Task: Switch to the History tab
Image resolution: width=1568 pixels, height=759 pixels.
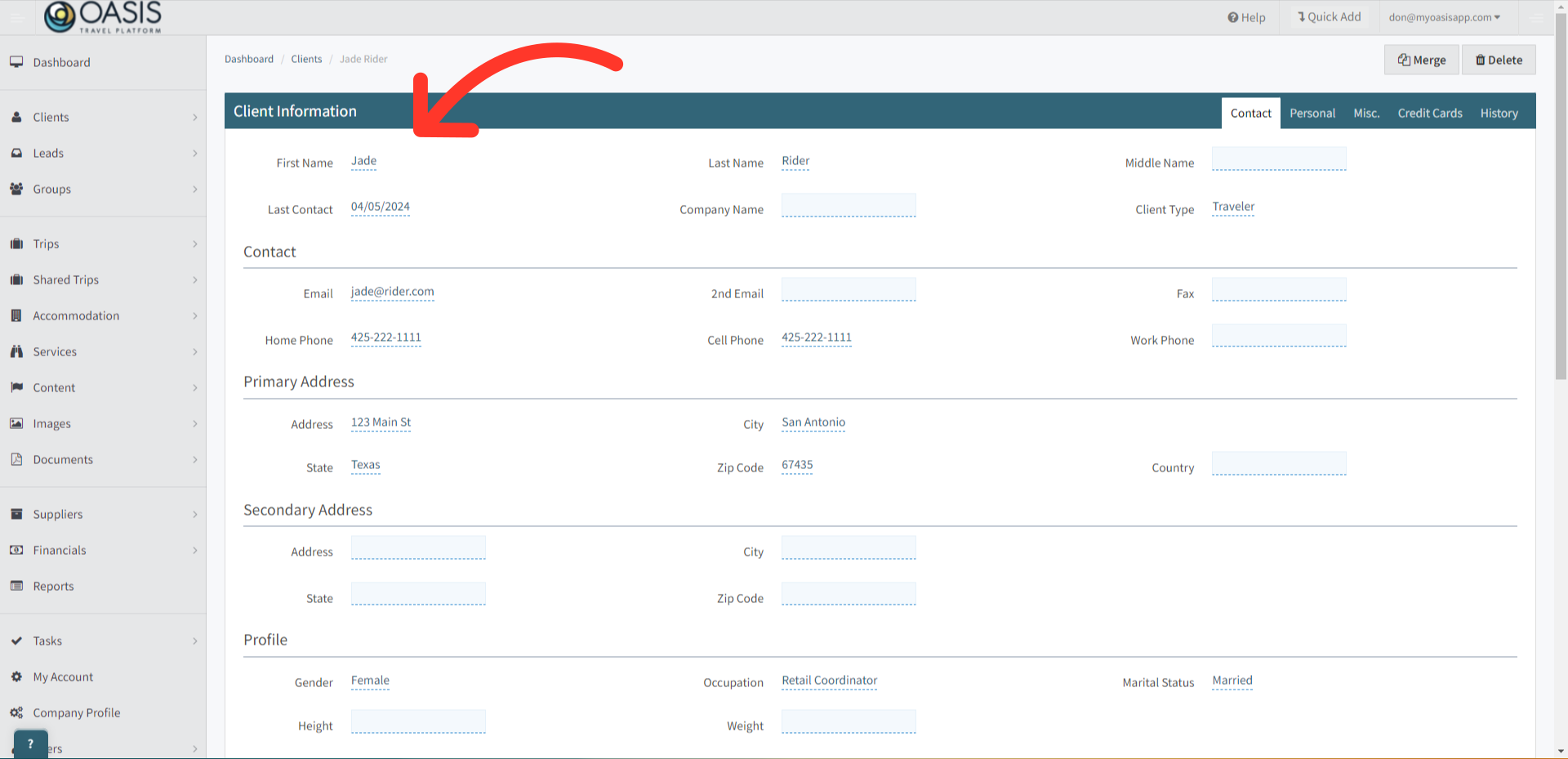Action: pyautogui.click(x=1499, y=113)
